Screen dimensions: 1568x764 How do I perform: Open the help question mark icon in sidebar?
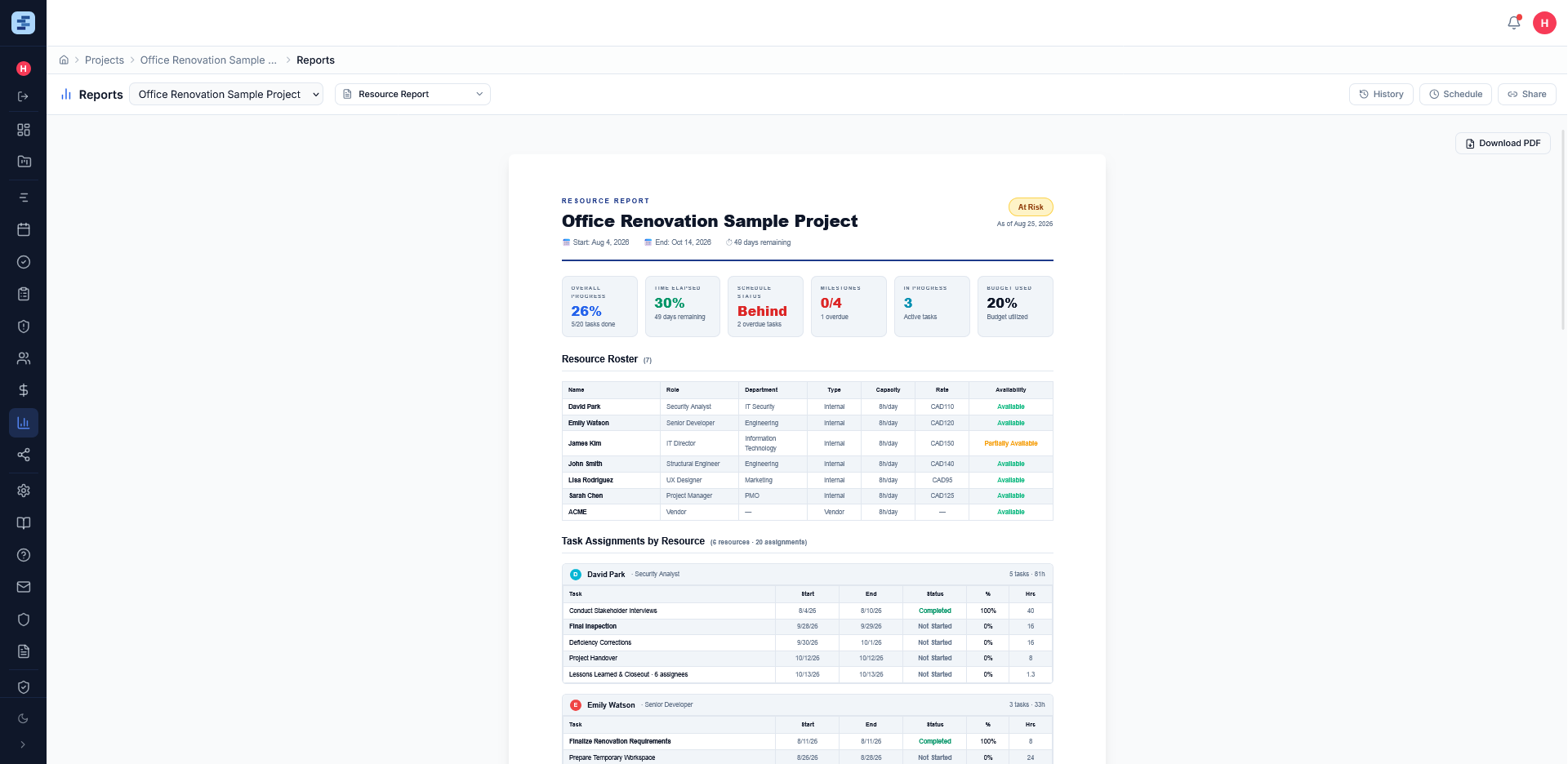(24, 555)
